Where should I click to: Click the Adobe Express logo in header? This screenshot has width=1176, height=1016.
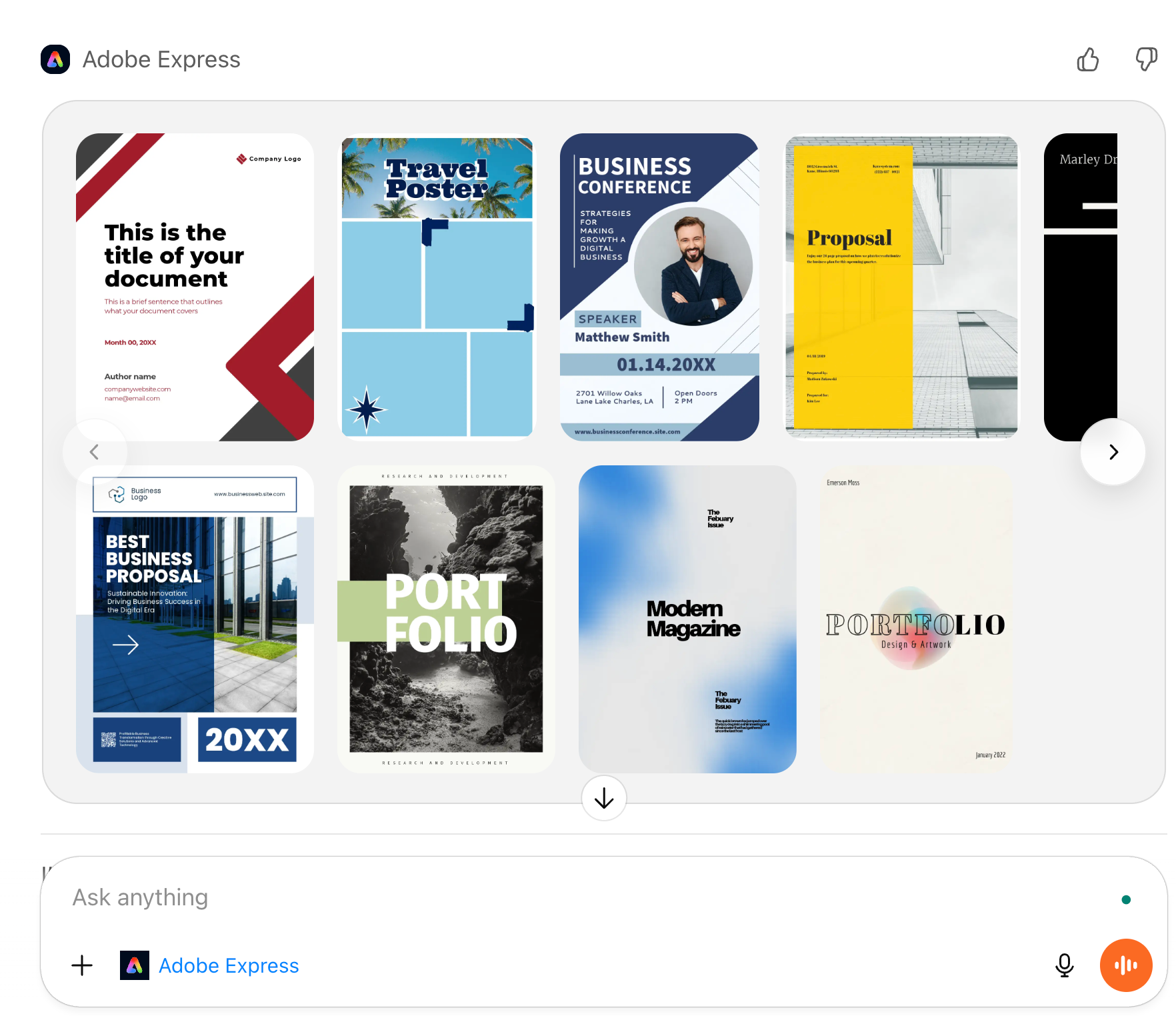point(55,59)
